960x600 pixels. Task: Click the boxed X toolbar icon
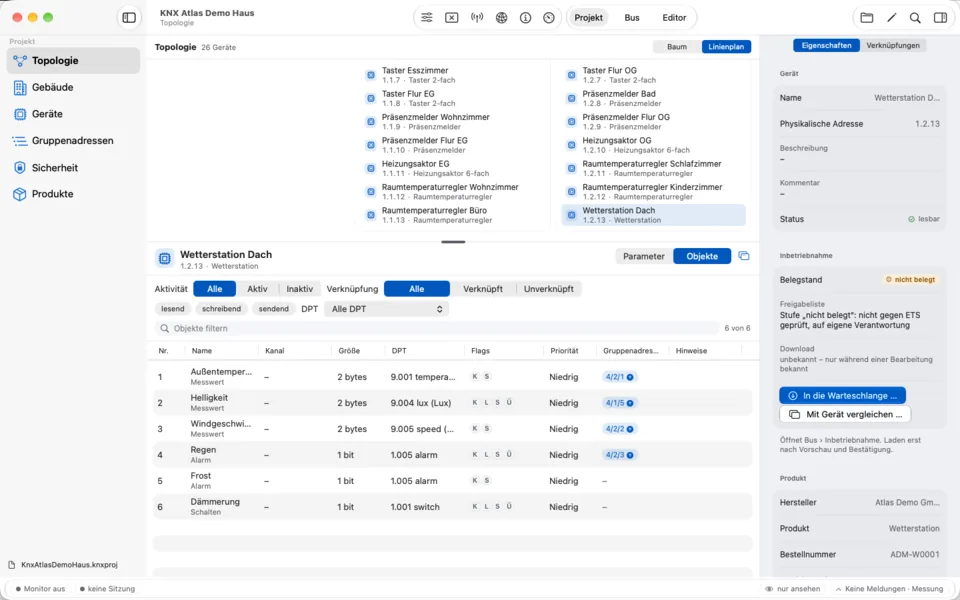(x=451, y=18)
